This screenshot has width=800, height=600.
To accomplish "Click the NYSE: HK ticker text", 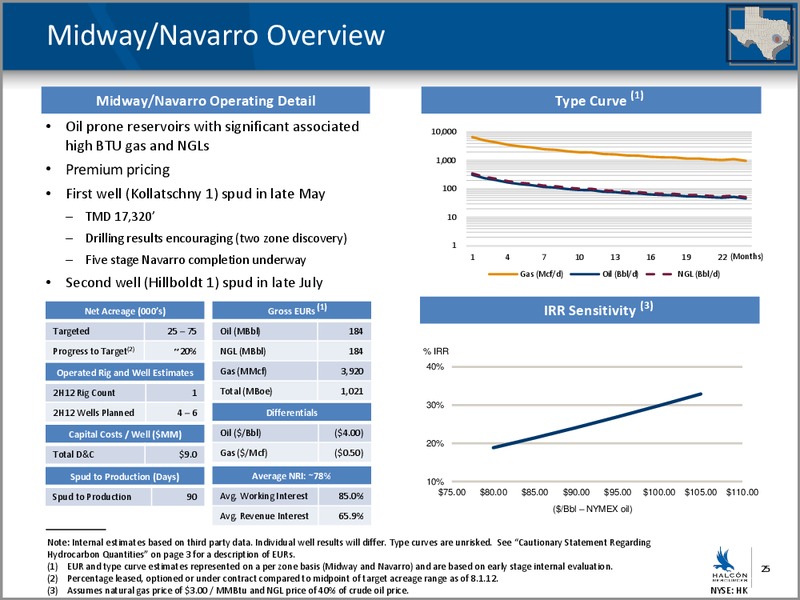I will pyautogui.click(x=729, y=591).
